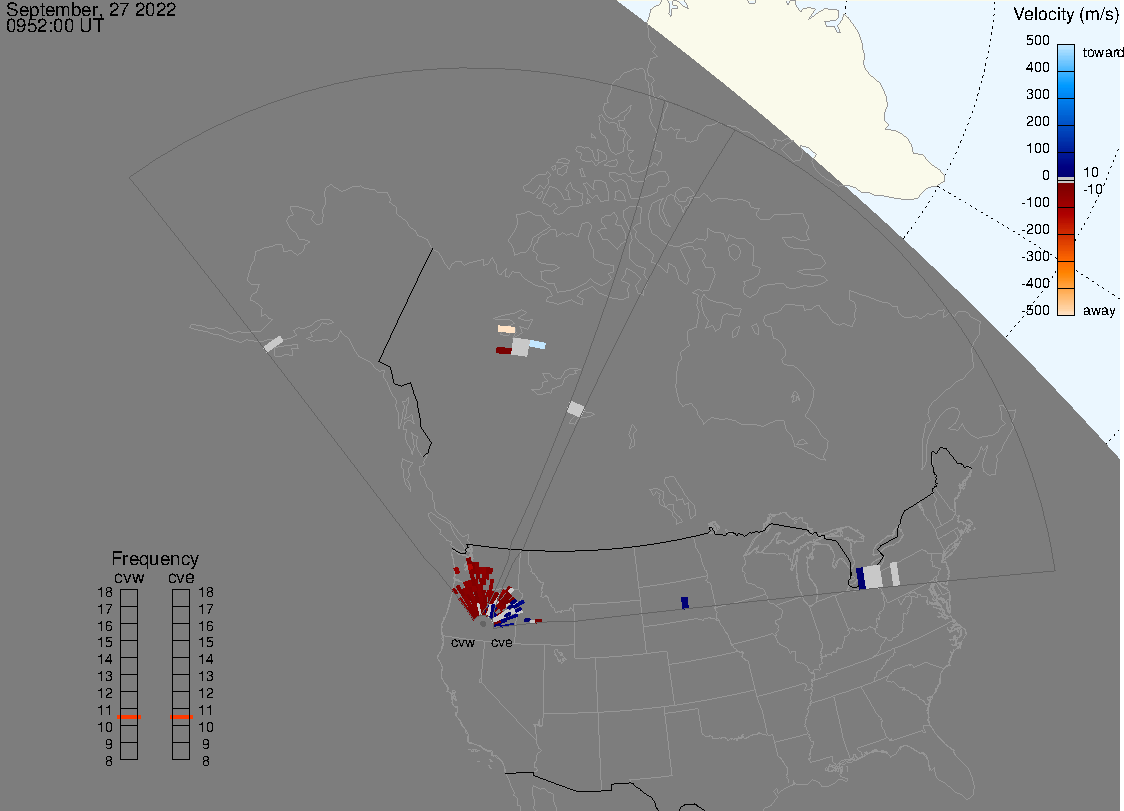
Task: Click the orange marker on the cve frequency bar
Action: tap(181, 717)
